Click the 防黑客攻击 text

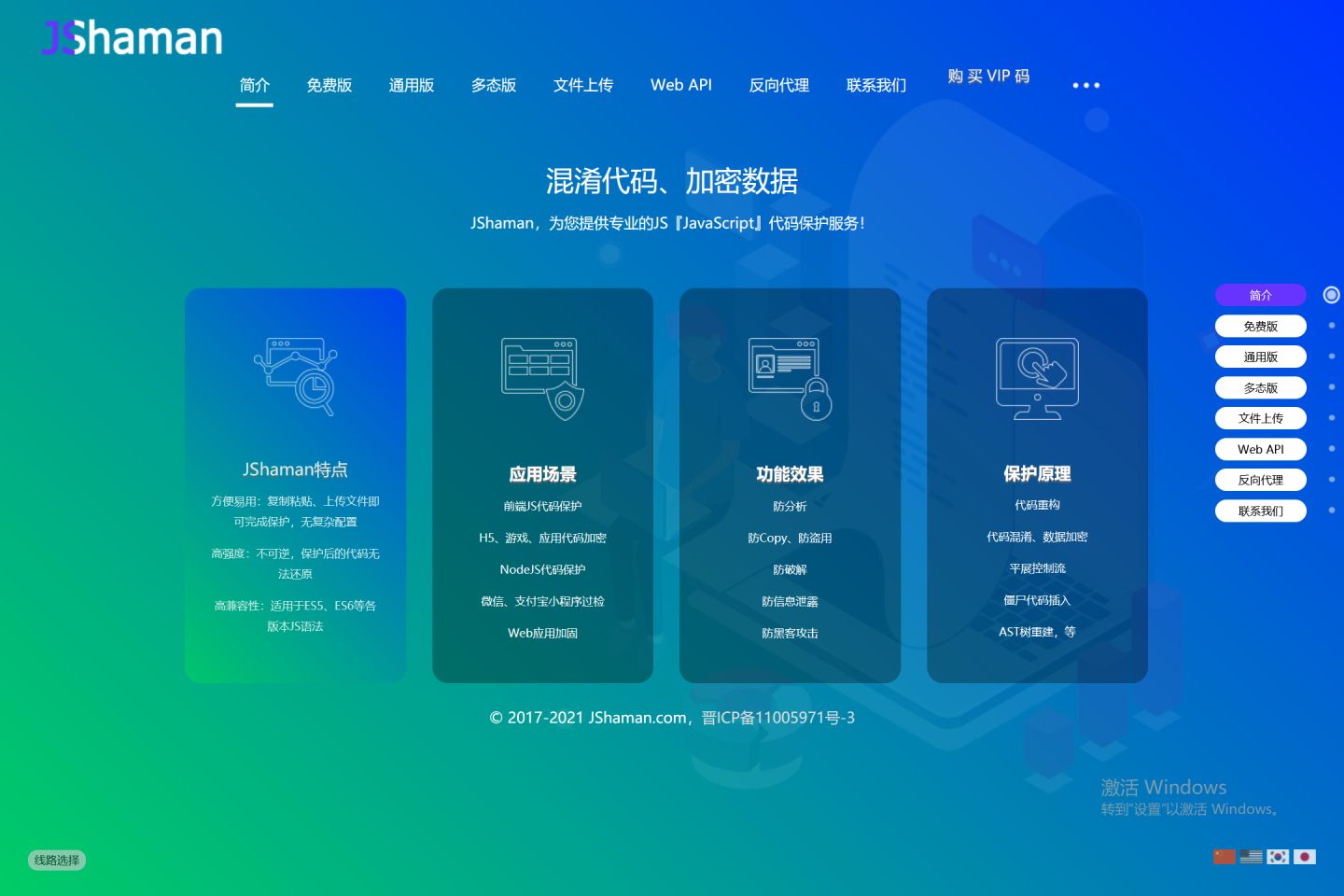point(791,633)
